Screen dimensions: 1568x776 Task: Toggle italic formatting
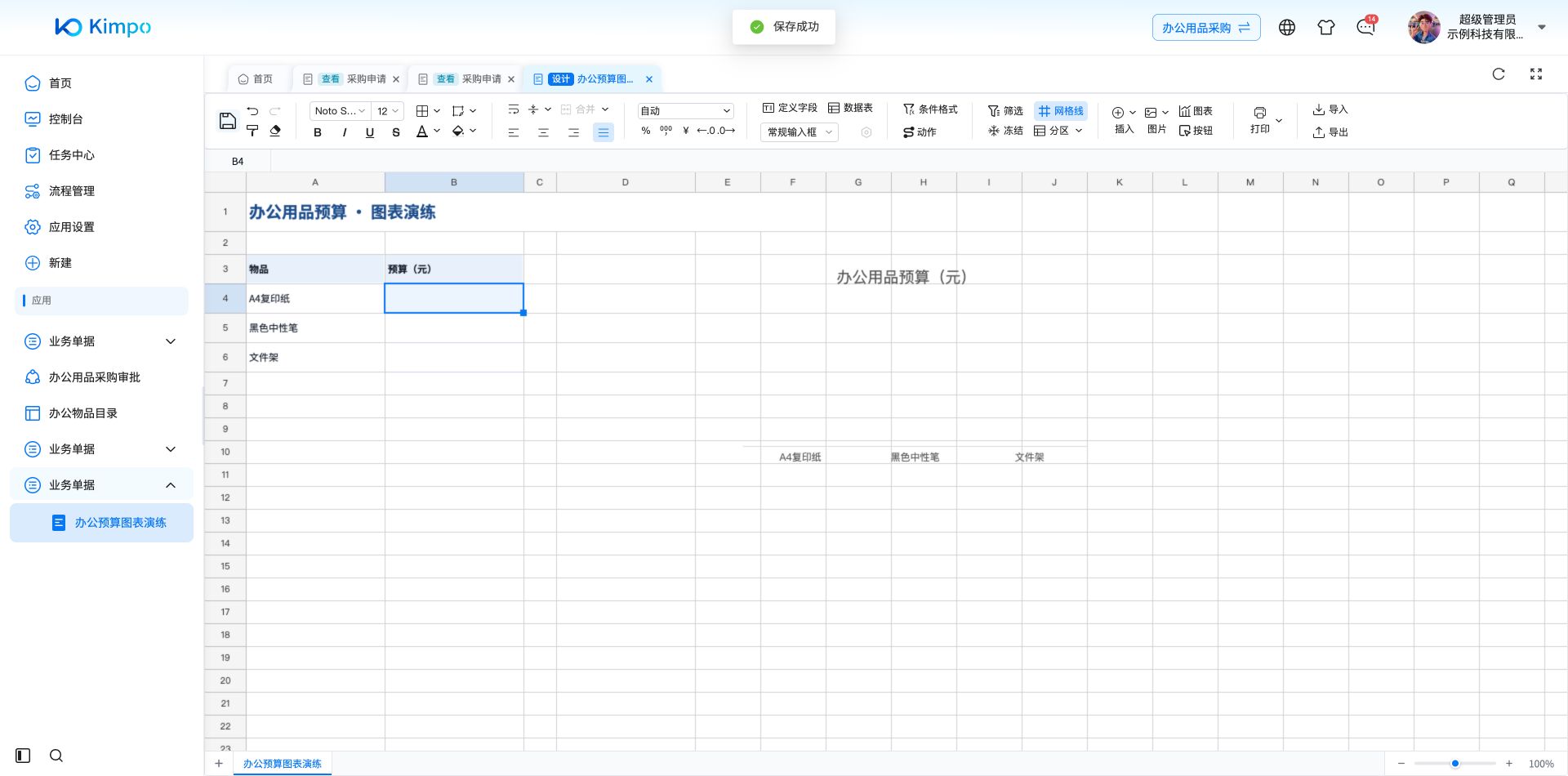click(344, 132)
